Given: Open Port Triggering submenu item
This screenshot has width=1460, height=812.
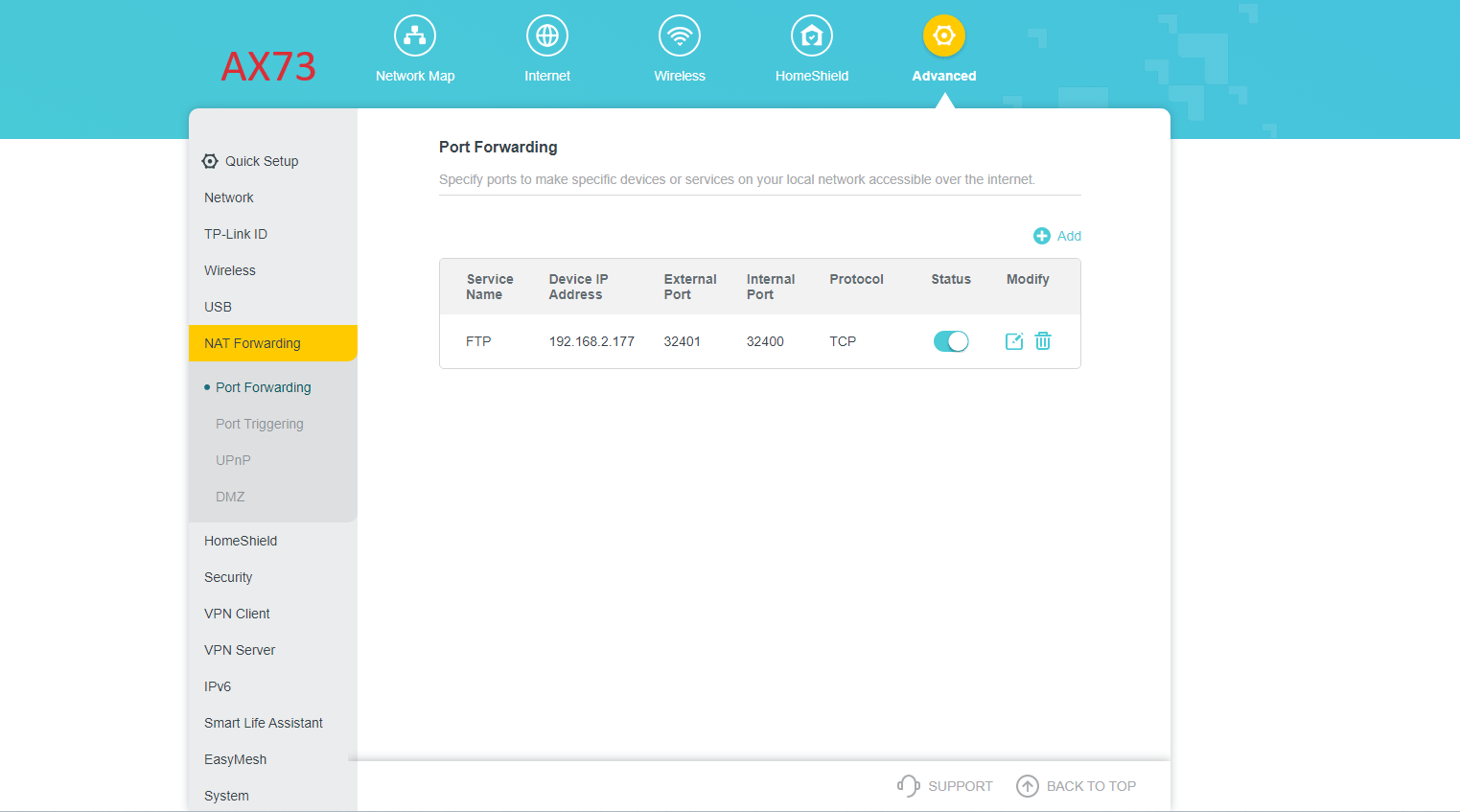Looking at the screenshot, I should point(260,424).
